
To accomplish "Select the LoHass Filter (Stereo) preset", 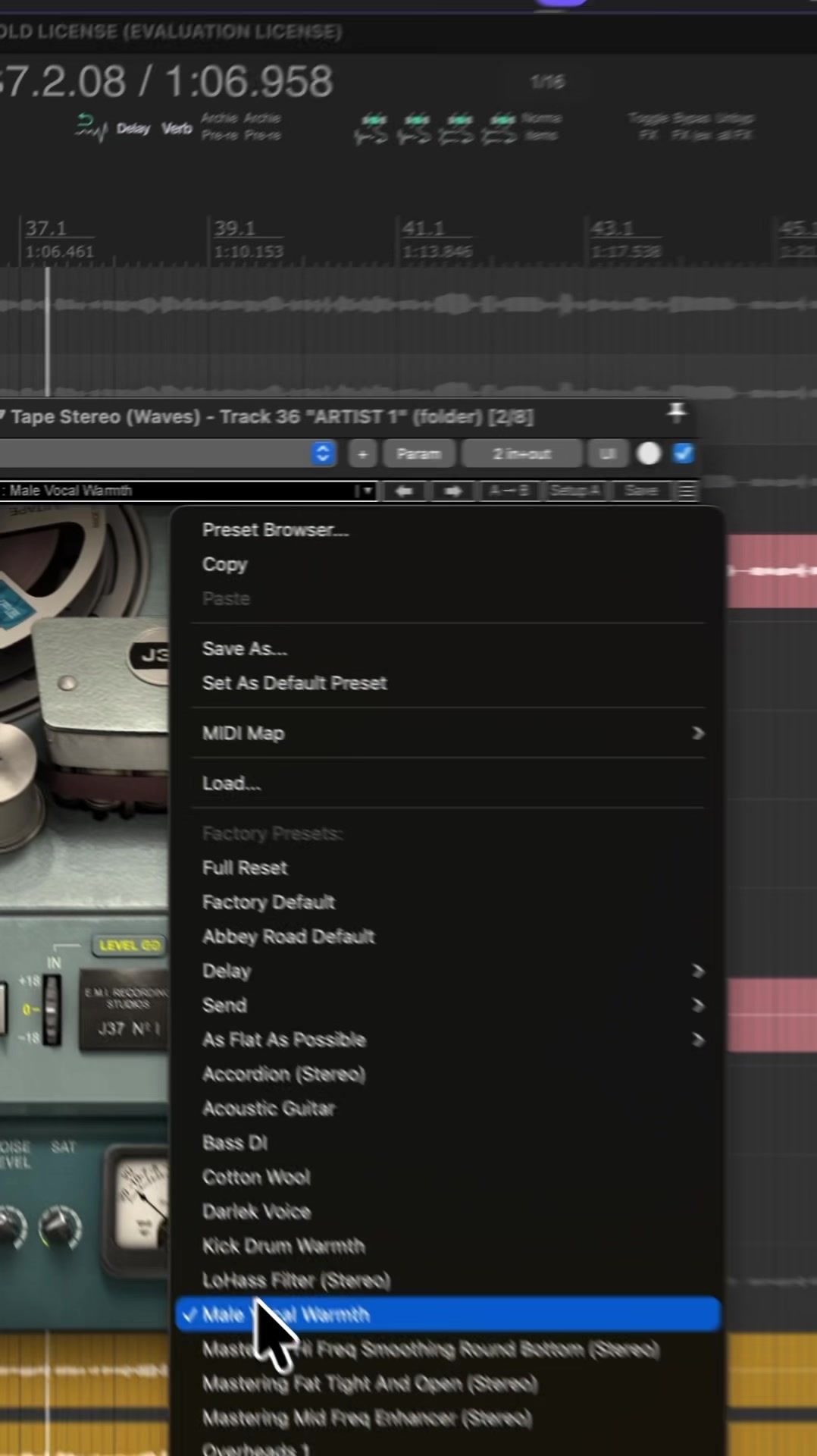I will click(447, 1280).
